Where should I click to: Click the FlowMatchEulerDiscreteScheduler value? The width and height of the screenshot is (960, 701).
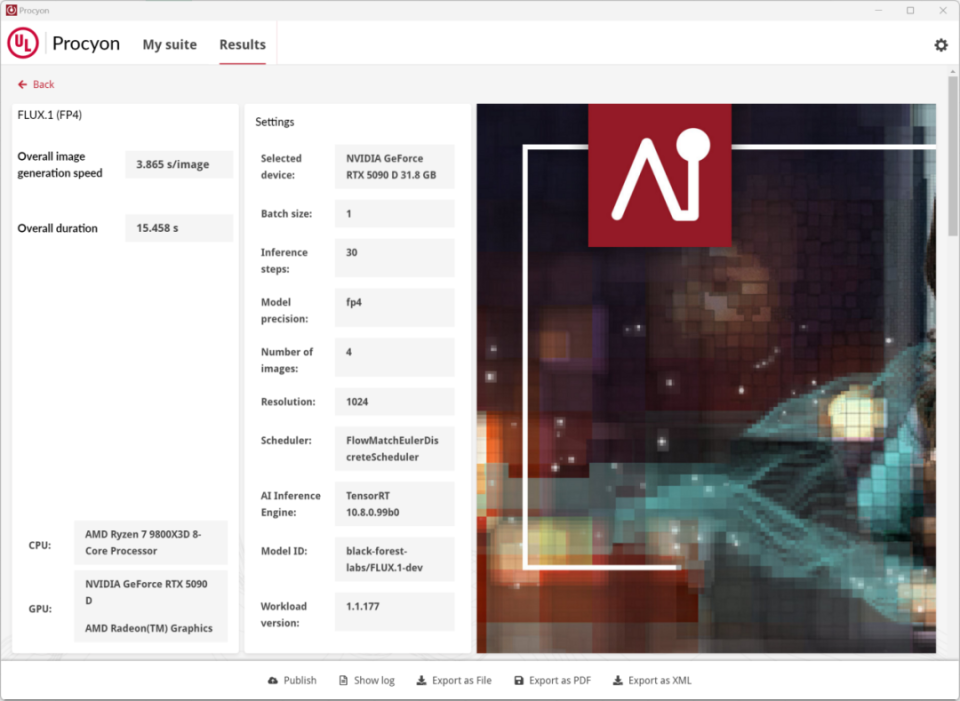(394, 449)
